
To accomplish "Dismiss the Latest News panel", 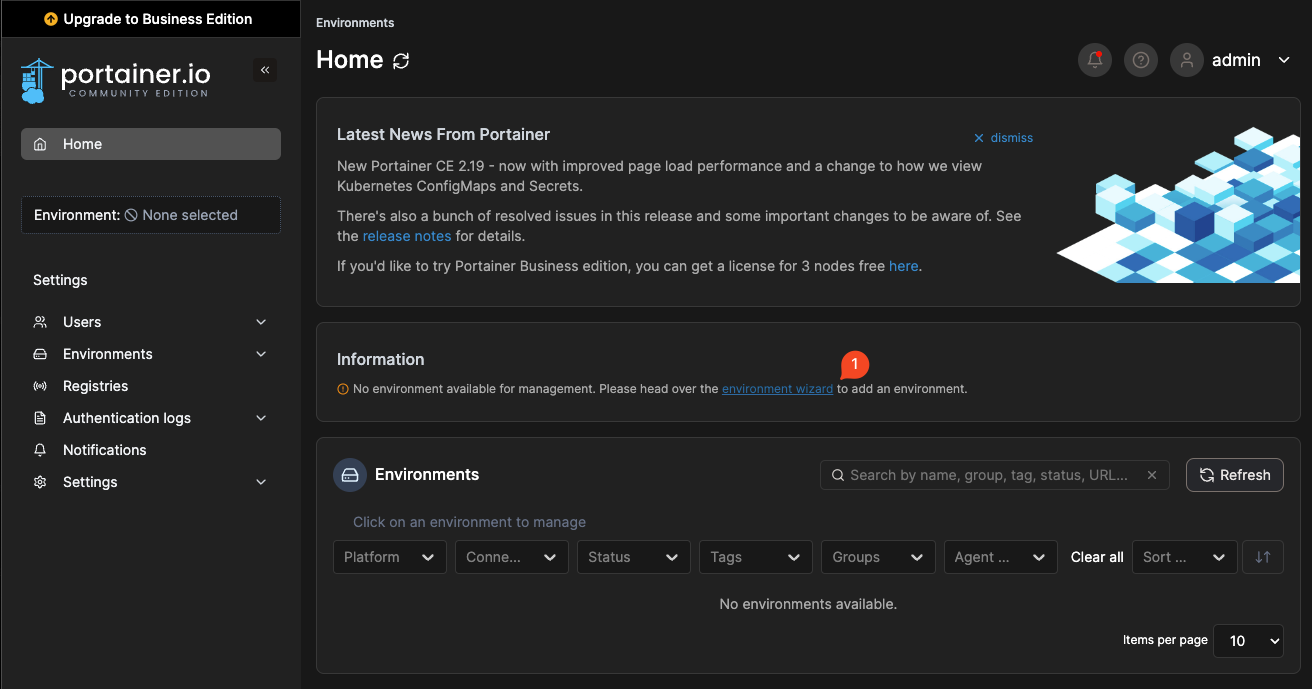I will tap(1003, 138).
